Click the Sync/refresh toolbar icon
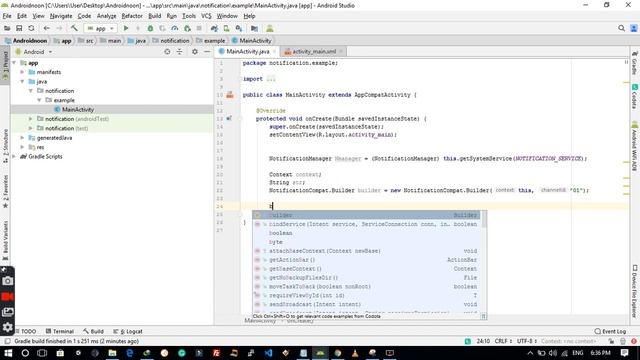This screenshot has height=360, width=640. point(31,28)
